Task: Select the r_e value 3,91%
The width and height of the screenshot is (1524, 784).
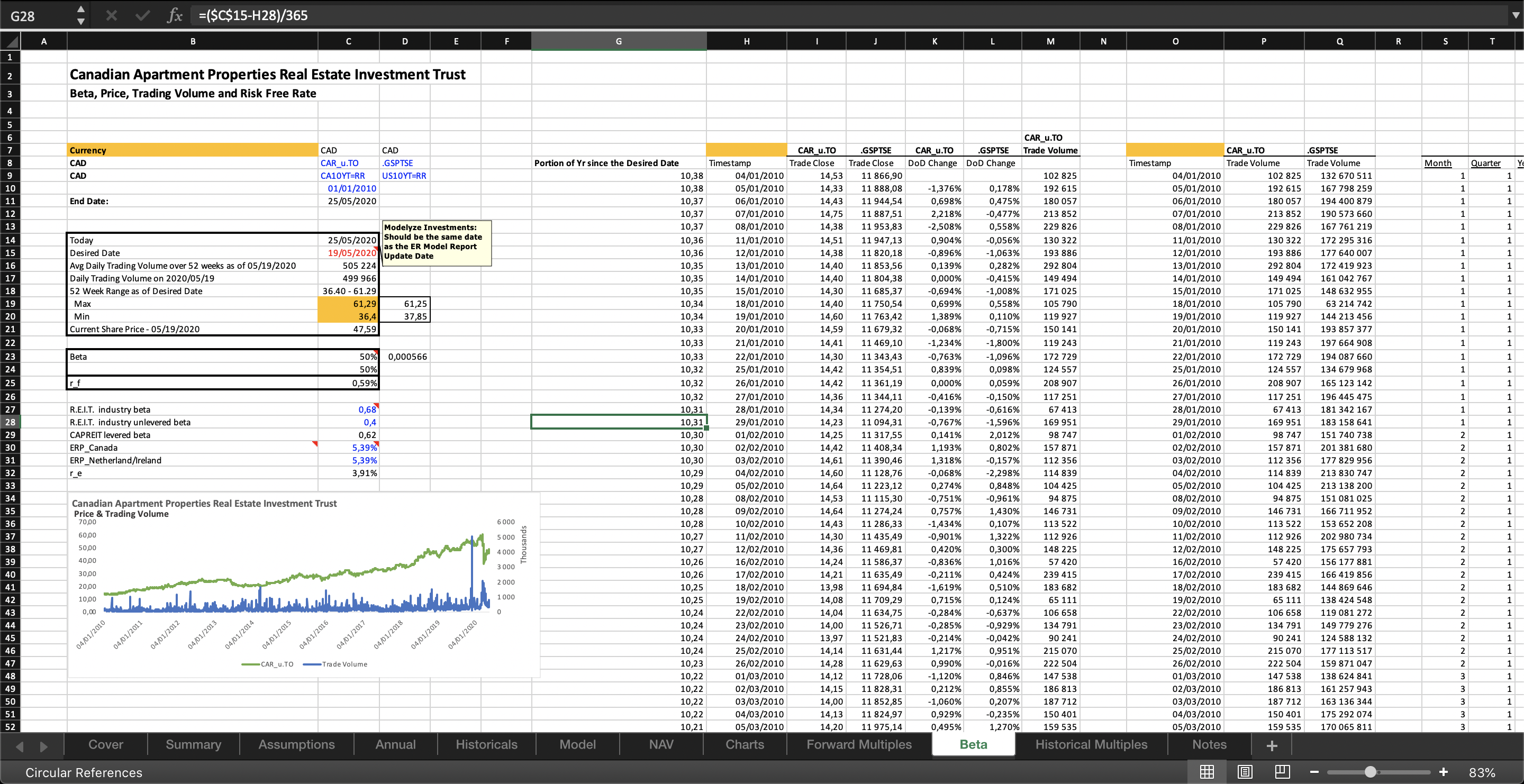Action: (x=349, y=473)
